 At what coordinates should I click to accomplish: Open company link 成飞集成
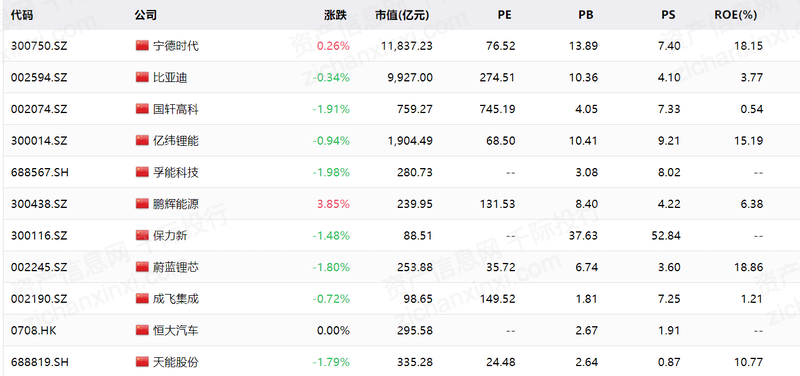[176, 299]
